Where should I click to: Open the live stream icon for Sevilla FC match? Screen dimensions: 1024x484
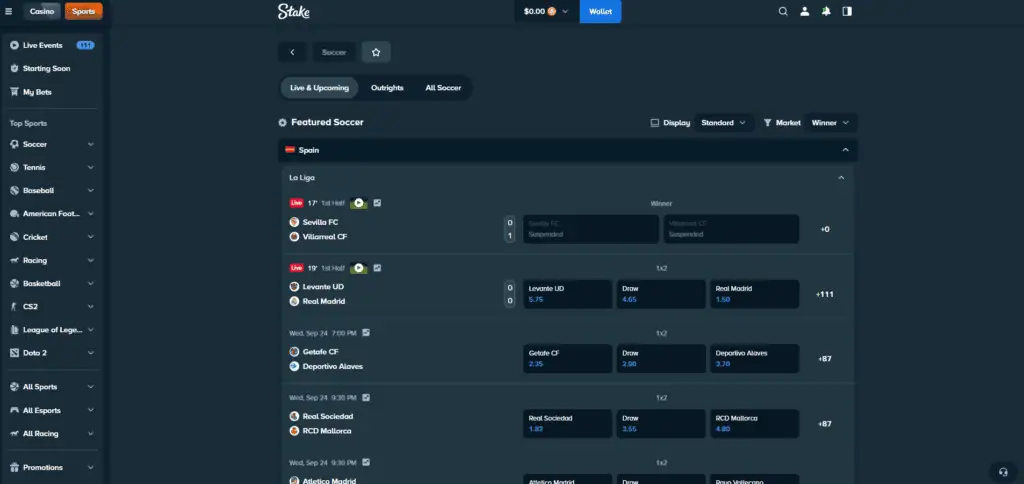[x=358, y=203]
